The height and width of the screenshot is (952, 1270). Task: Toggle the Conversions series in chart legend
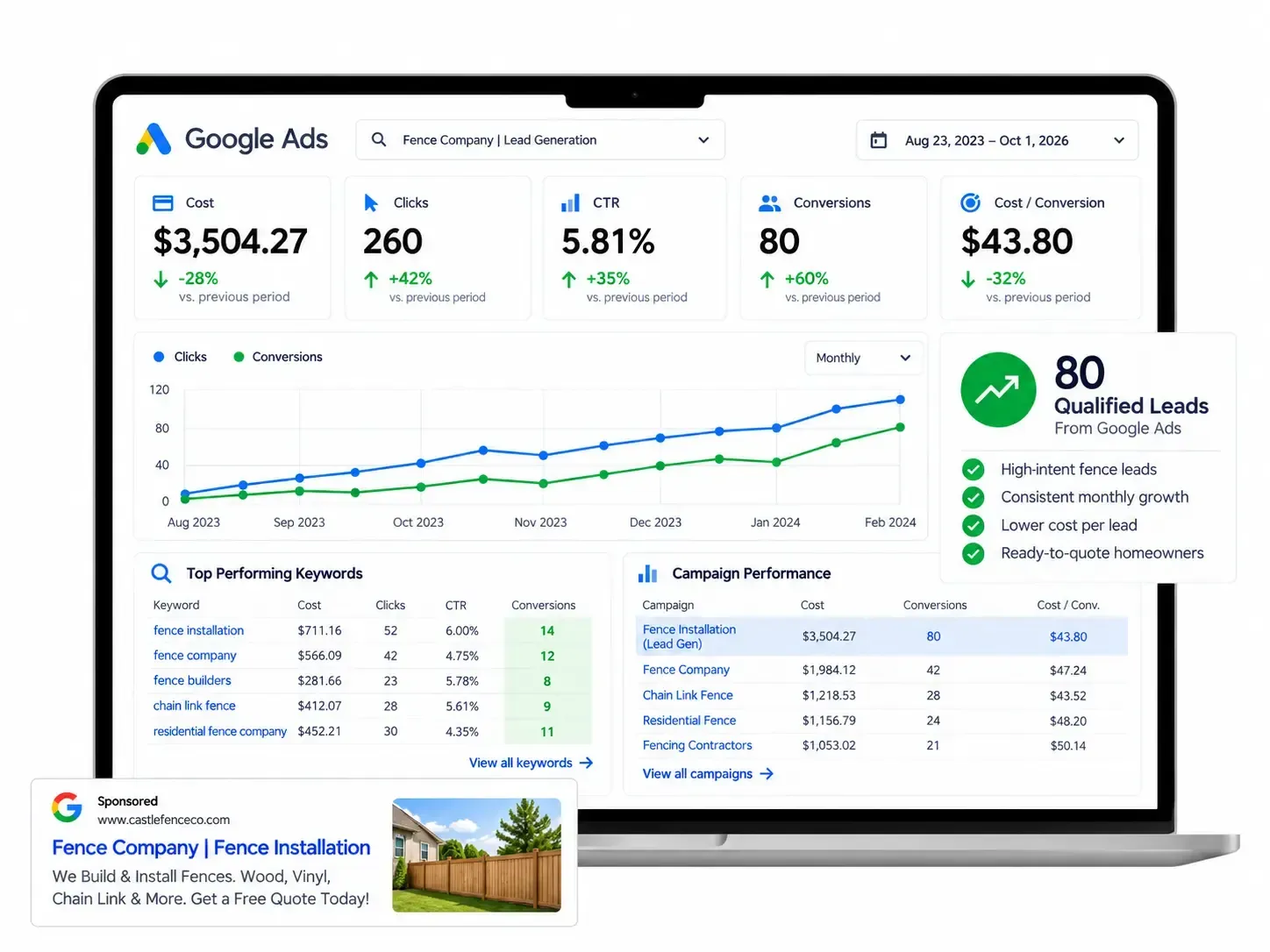click(278, 357)
